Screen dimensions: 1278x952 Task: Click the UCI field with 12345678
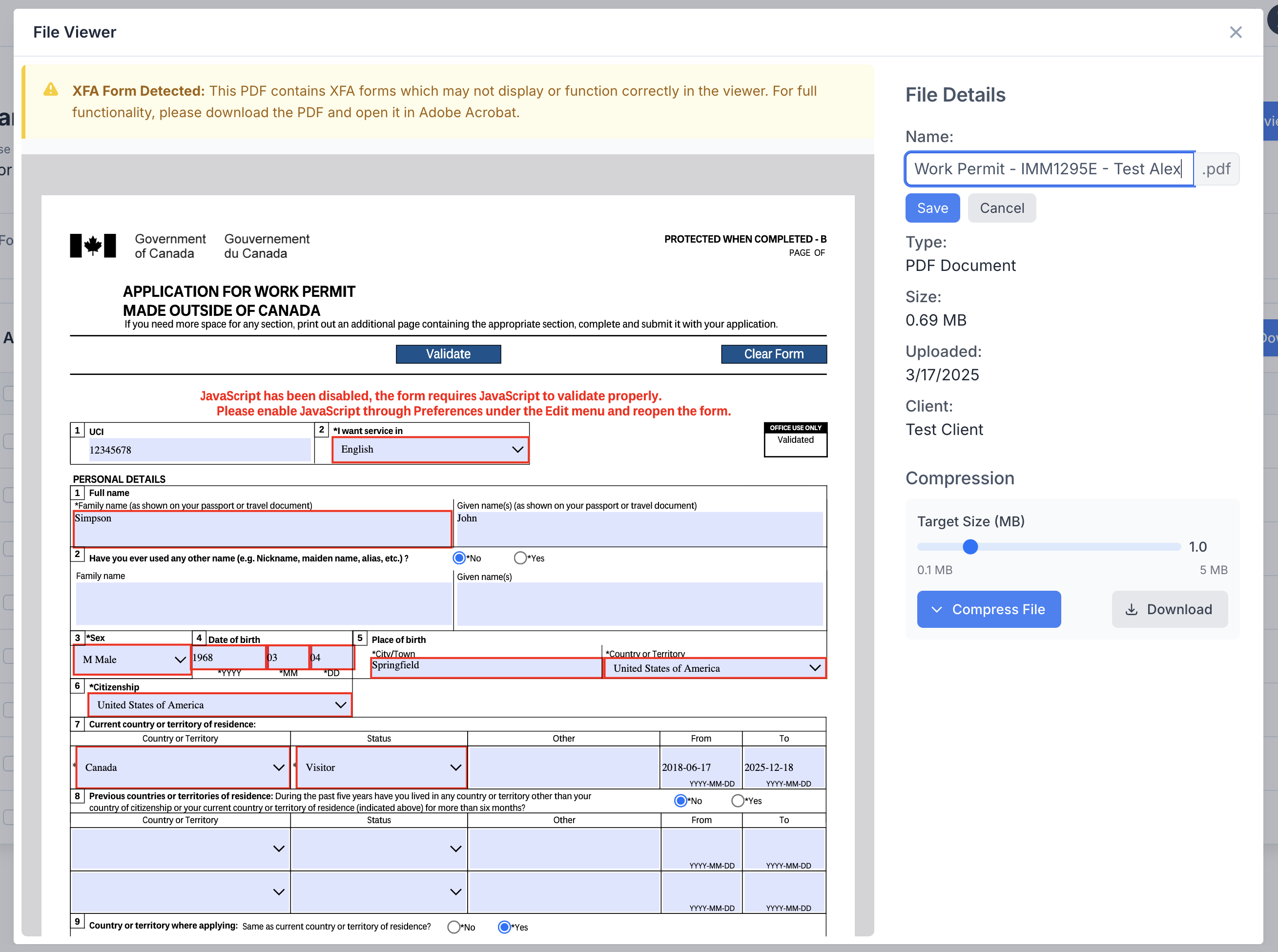pos(199,450)
